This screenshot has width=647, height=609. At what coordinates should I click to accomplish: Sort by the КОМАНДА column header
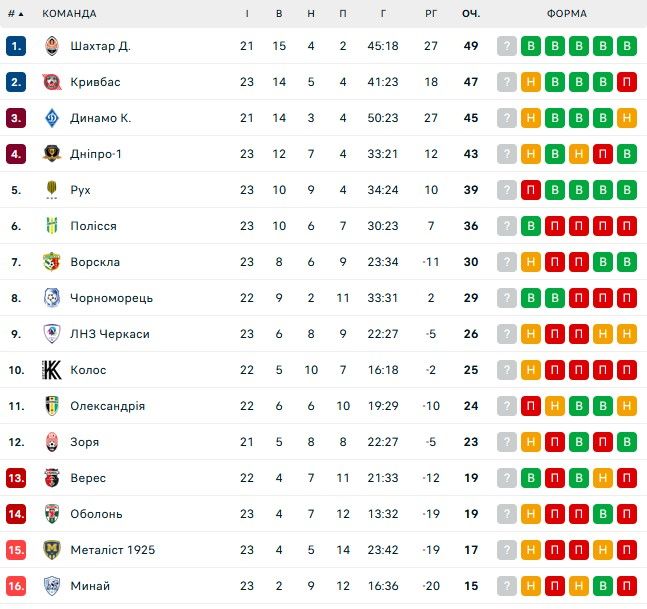pyautogui.click(x=69, y=14)
